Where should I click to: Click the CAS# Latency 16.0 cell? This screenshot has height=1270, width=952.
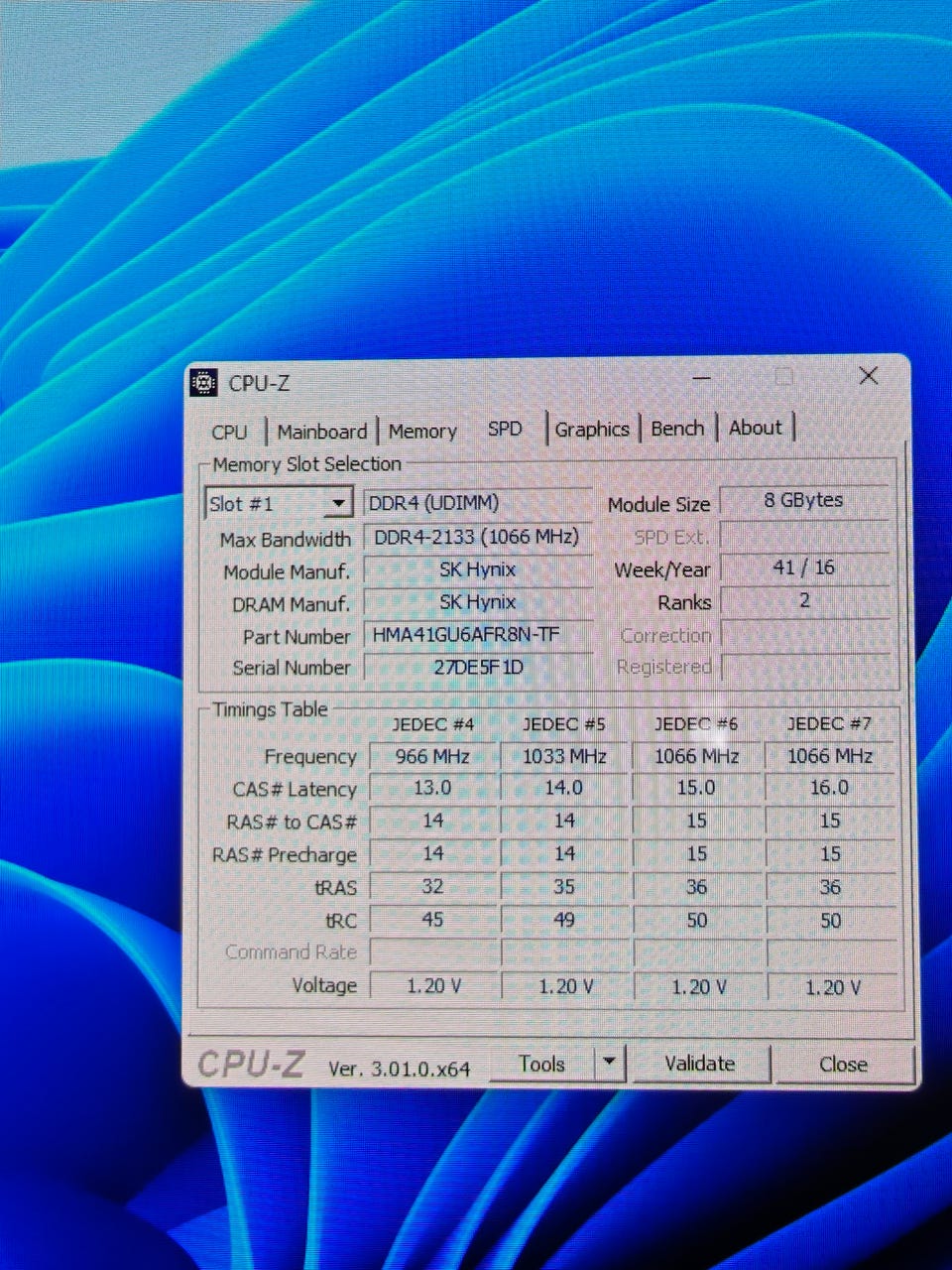830,788
